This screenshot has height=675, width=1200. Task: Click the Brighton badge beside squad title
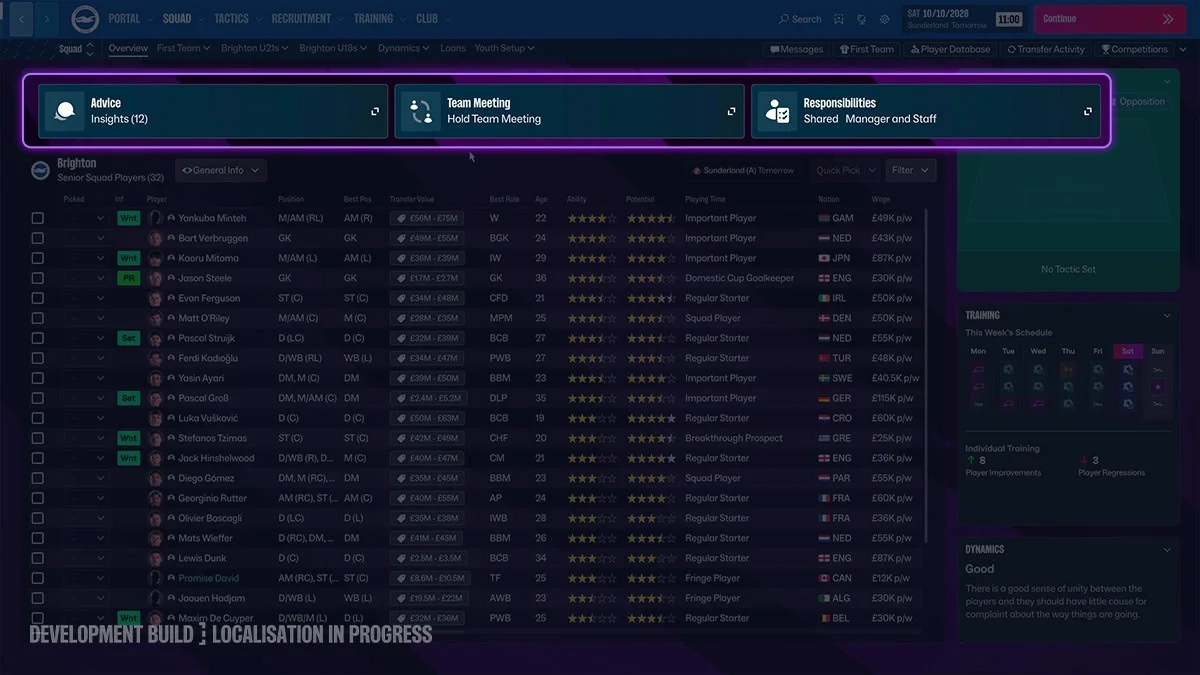coord(41,170)
